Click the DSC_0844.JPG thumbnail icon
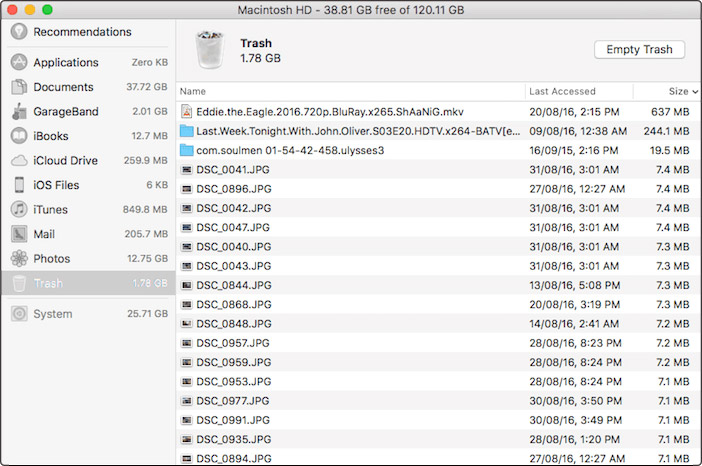Viewport: 702px width, 466px height. 187,285
